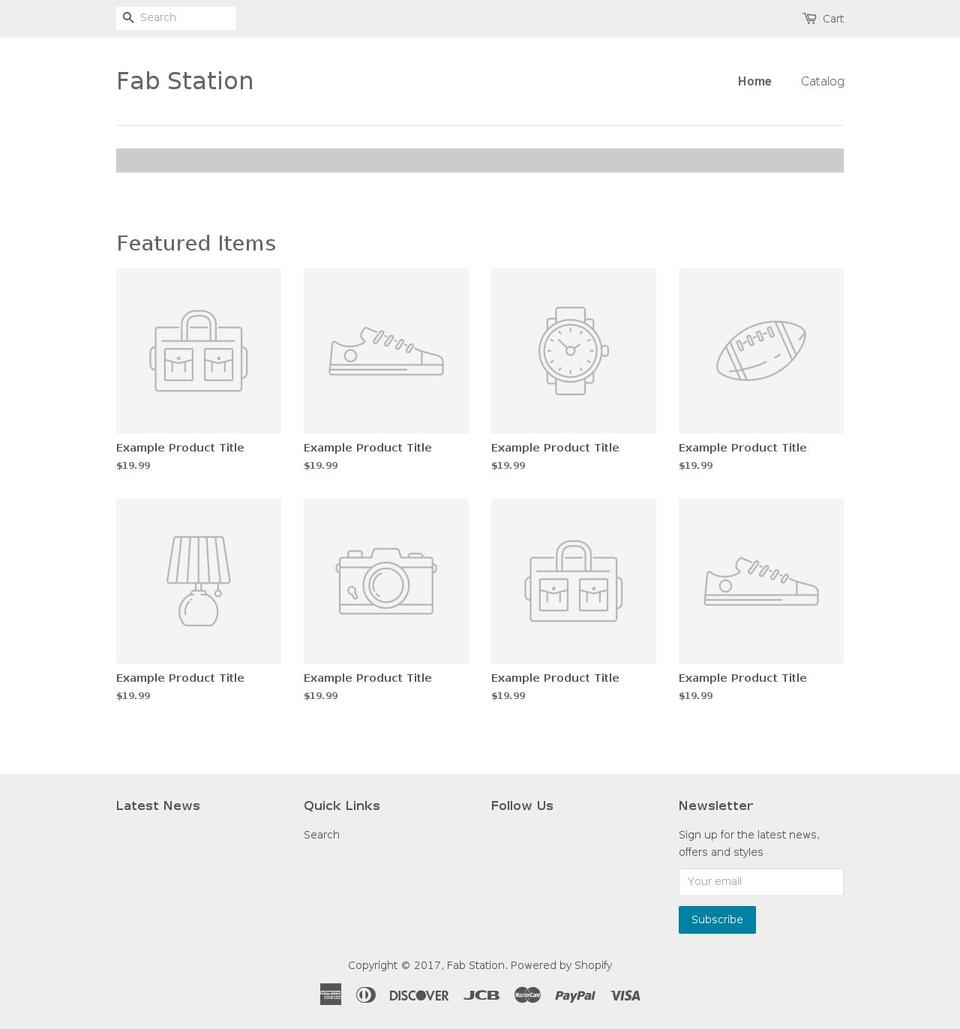Image resolution: width=960 pixels, height=1029 pixels.
Task: Open the Fab Station copyright link
Action: pyautogui.click(x=476, y=965)
